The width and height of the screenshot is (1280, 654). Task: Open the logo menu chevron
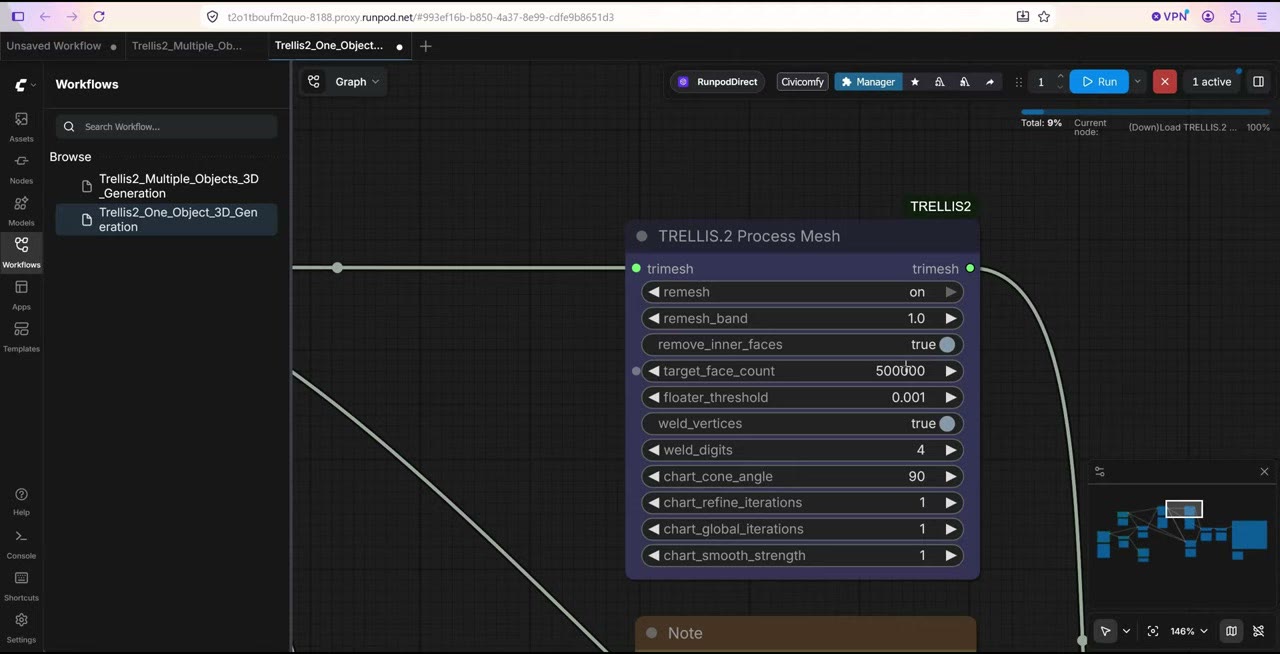pos(34,85)
